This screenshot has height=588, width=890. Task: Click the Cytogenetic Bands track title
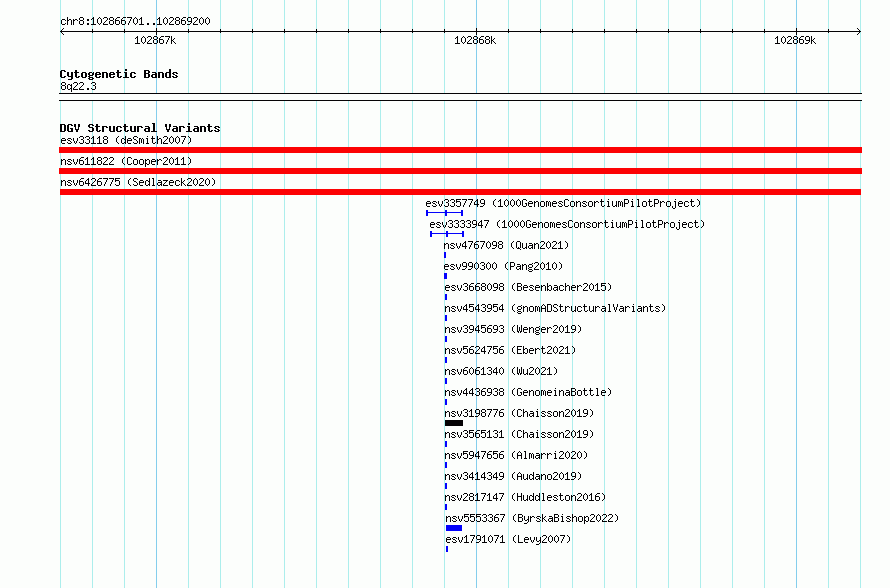pos(119,74)
